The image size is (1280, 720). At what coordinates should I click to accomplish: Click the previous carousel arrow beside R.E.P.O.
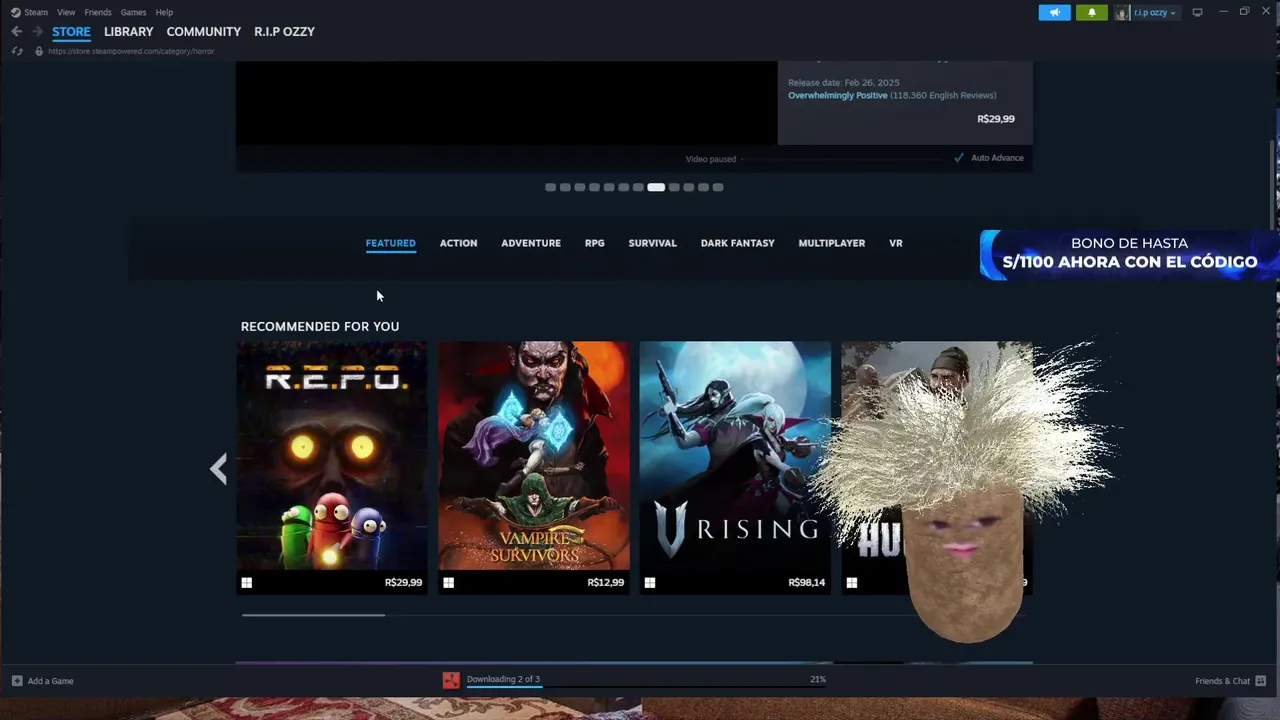tap(218, 468)
